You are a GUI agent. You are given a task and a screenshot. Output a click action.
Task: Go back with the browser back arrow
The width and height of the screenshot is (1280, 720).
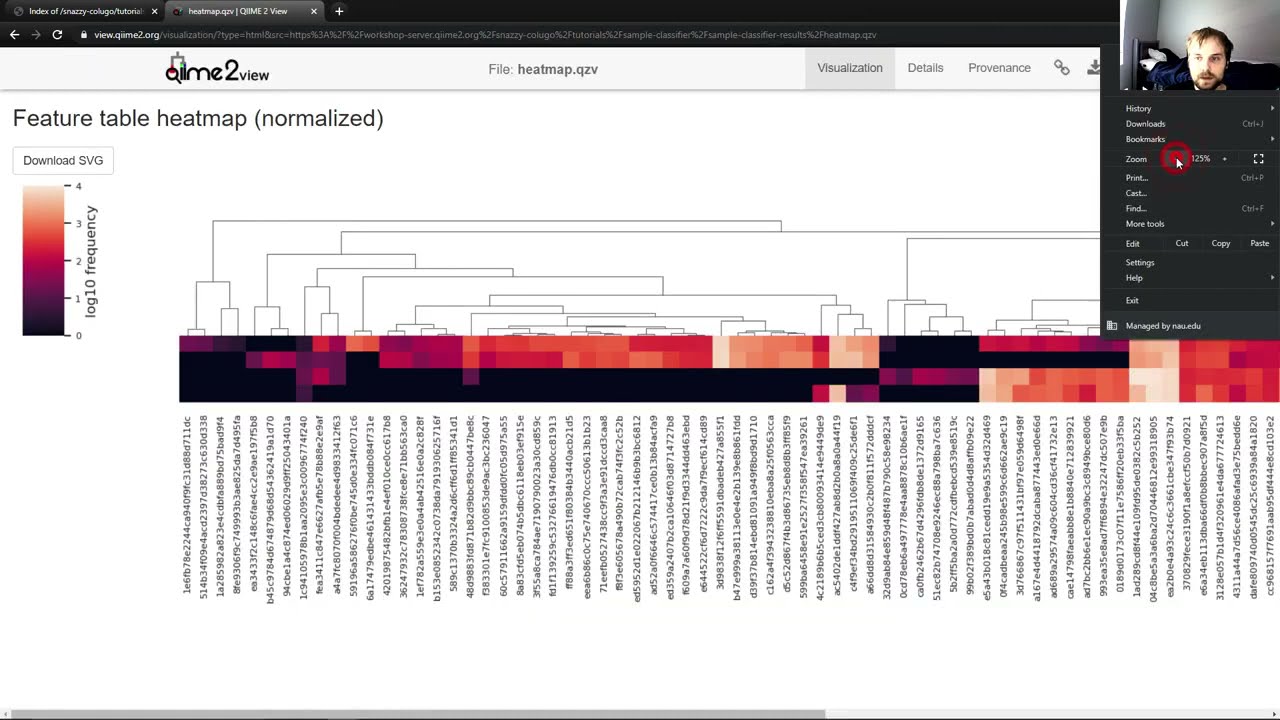[14, 35]
